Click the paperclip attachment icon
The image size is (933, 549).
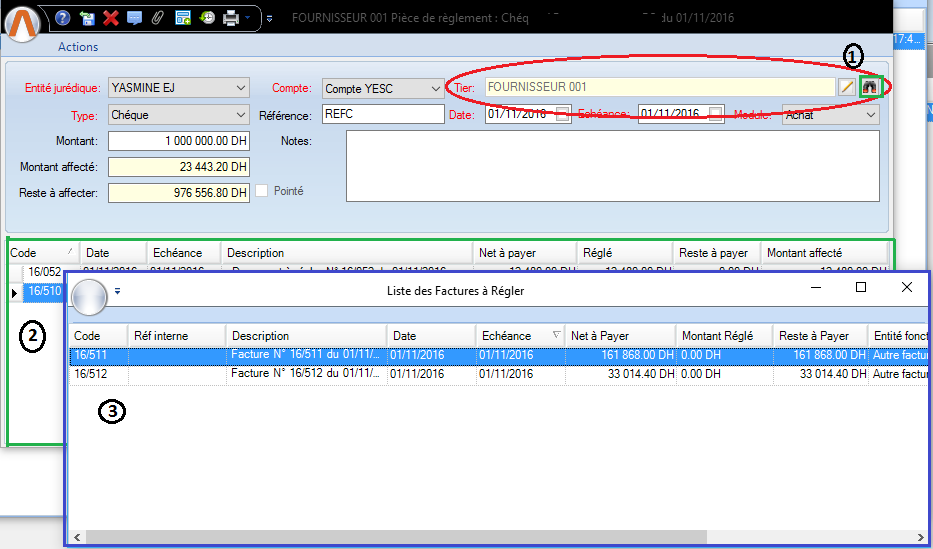click(x=158, y=18)
